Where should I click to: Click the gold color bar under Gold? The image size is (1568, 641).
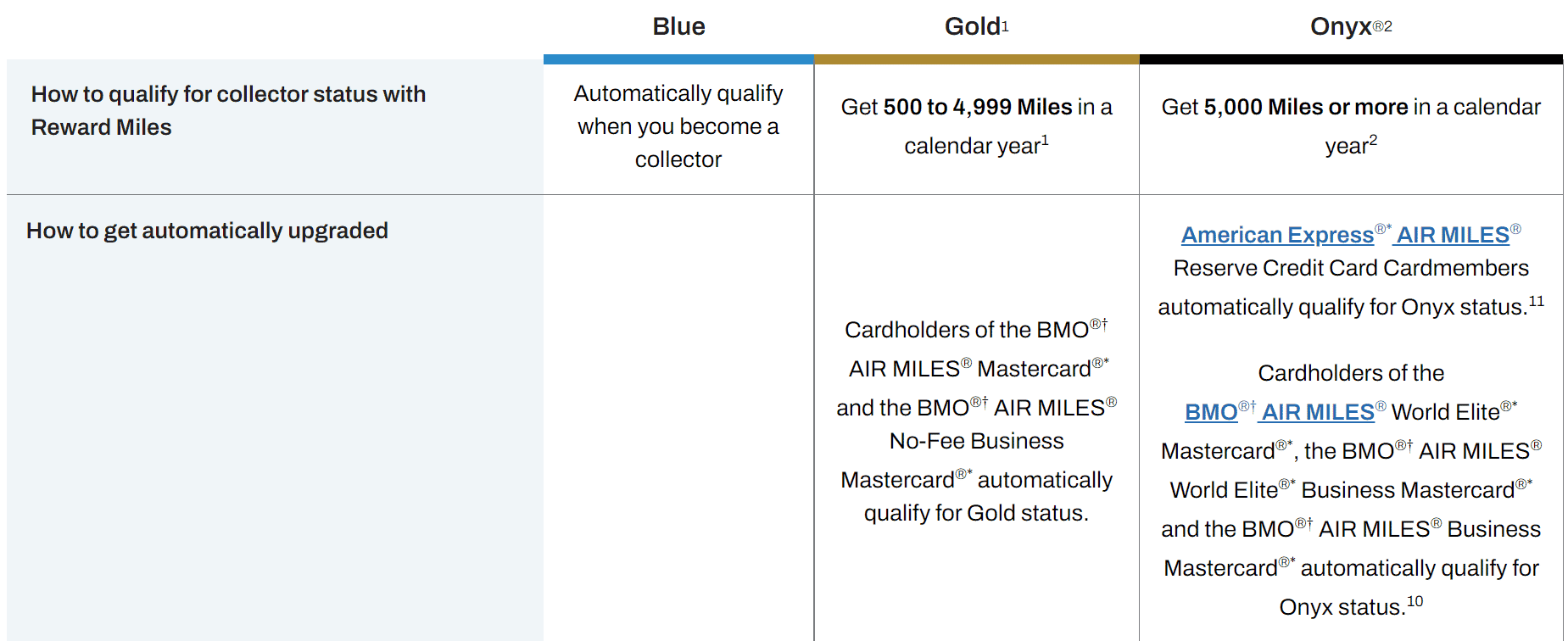[976, 59]
